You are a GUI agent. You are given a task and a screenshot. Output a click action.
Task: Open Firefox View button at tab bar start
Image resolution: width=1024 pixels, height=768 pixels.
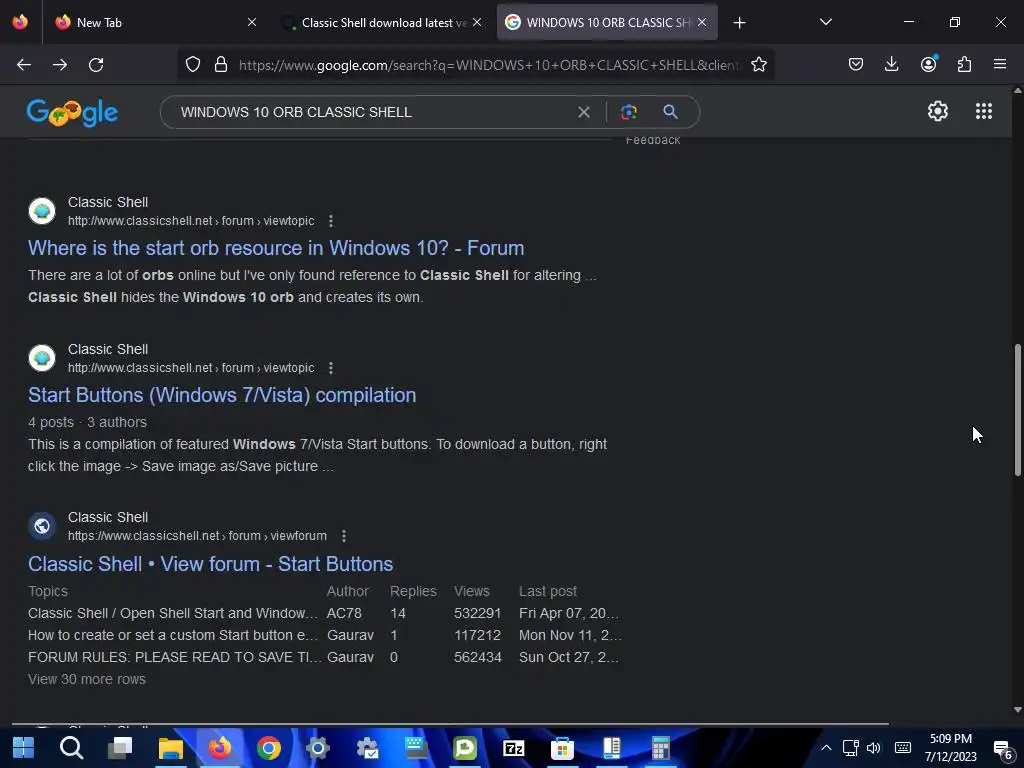pos(20,22)
